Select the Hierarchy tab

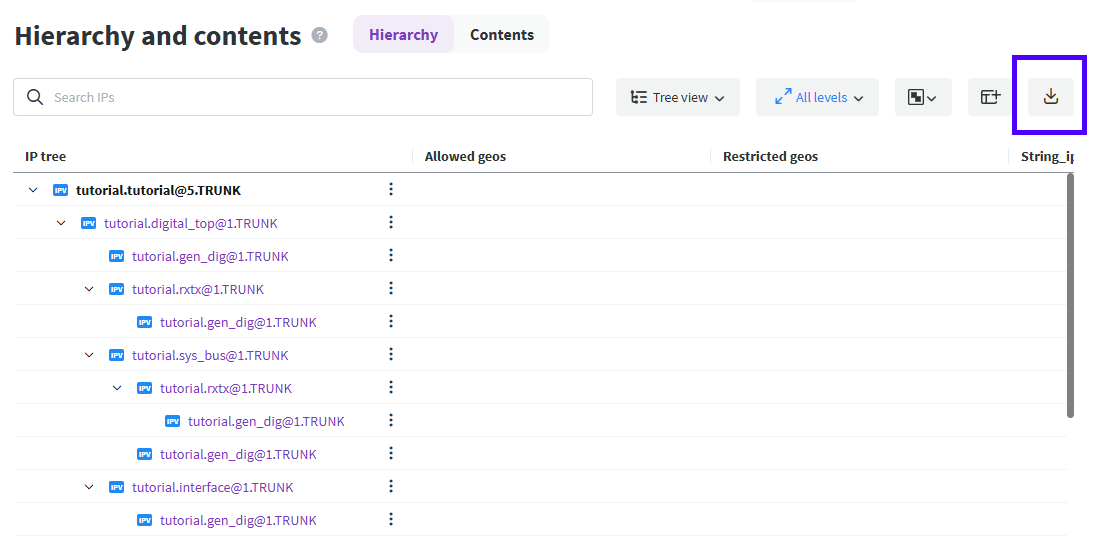click(403, 35)
